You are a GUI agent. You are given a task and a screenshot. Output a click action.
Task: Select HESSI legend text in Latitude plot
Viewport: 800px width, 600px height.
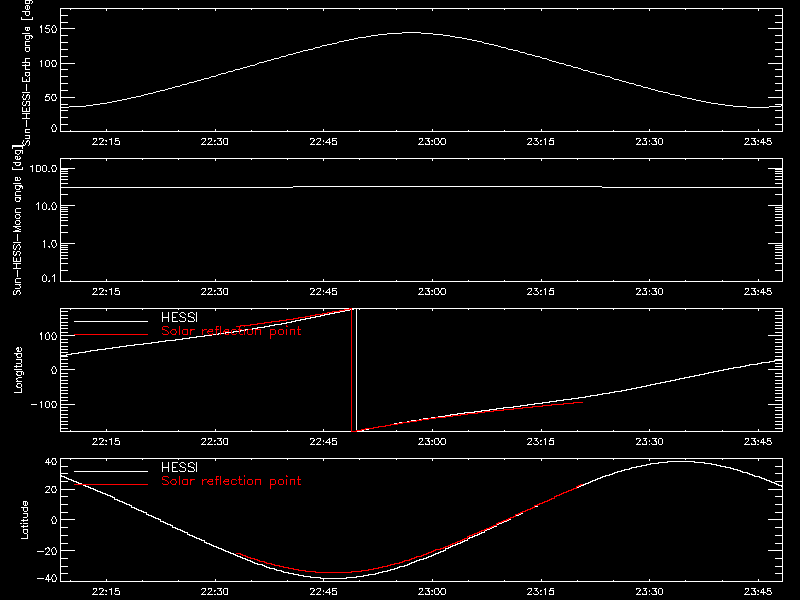(179, 467)
